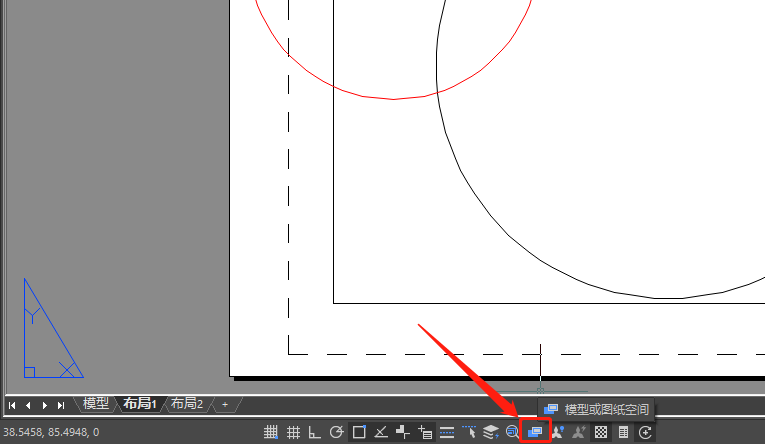Go to previous layout tab arrow
Viewport: 765px width, 444px height.
coord(28,405)
